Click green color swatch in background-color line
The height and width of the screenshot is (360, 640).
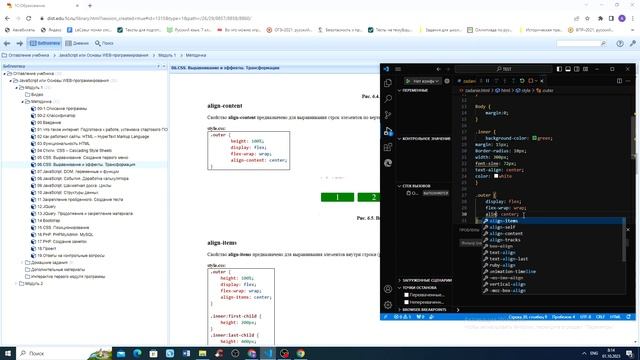tap(534, 138)
